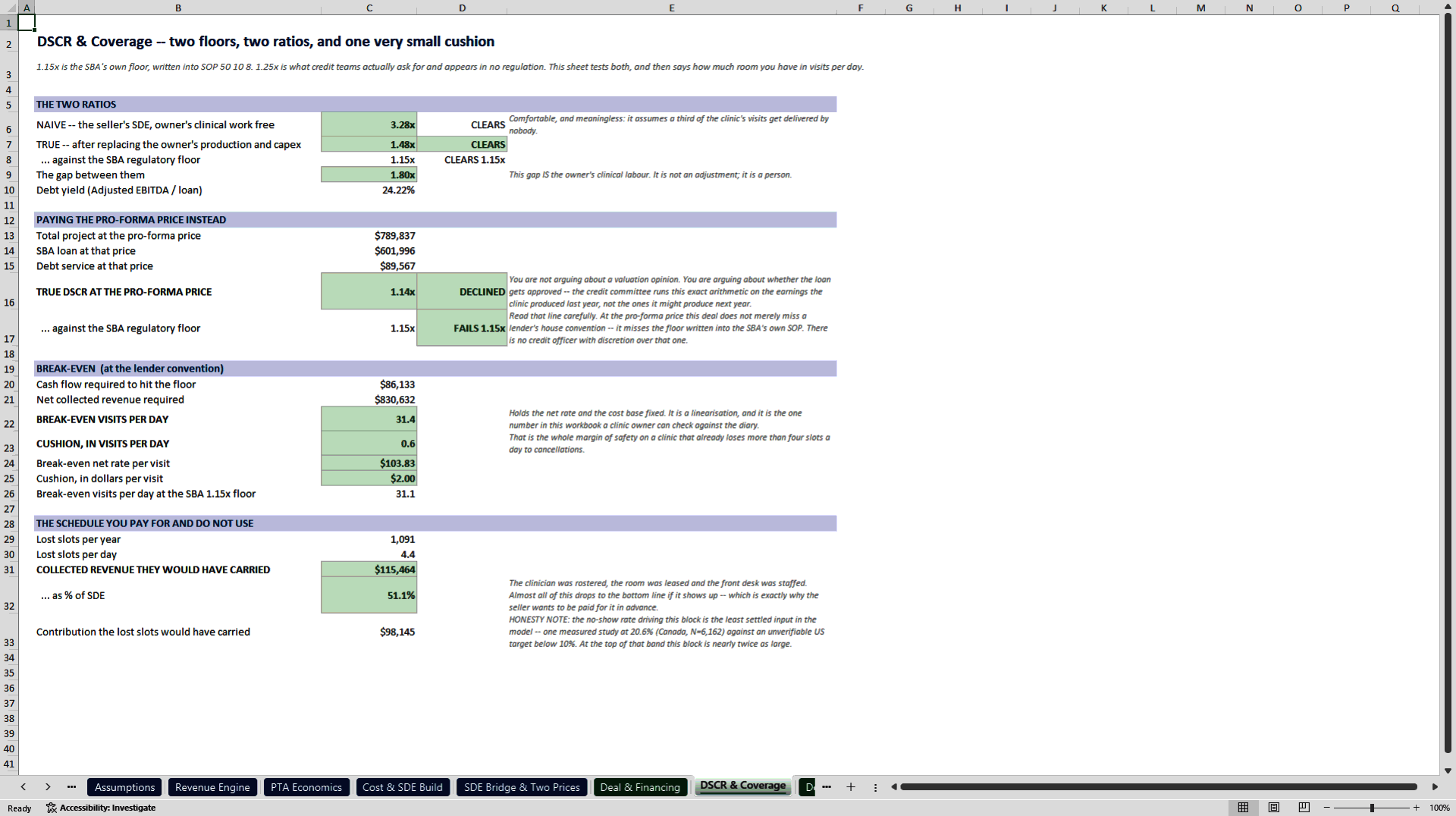Select column Q header
Screen dimensions: 1456x816
[1395, 8]
